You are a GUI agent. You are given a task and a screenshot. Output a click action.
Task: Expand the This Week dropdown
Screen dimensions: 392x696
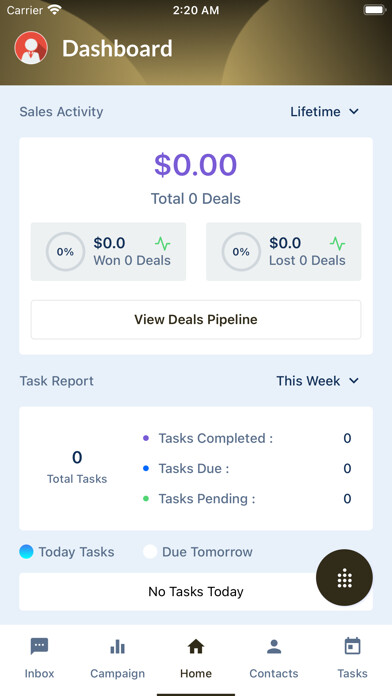(x=317, y=381)
